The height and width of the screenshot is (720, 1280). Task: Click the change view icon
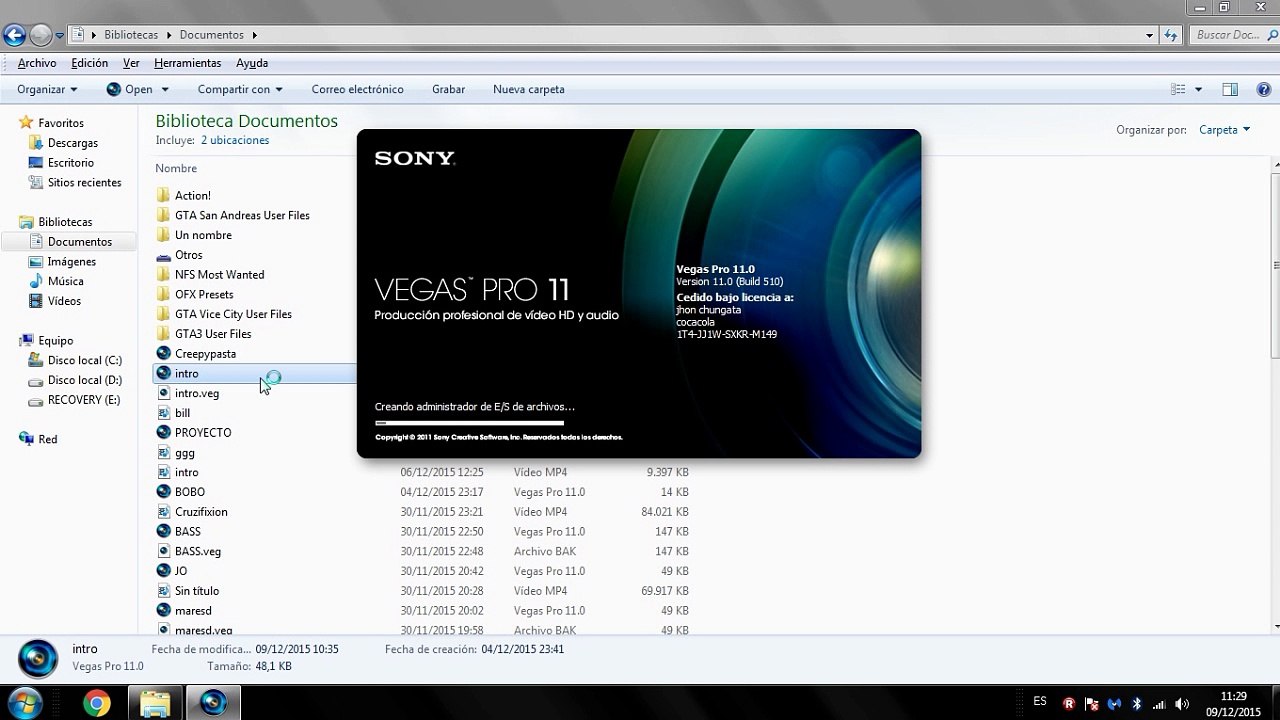point(1178,89)
